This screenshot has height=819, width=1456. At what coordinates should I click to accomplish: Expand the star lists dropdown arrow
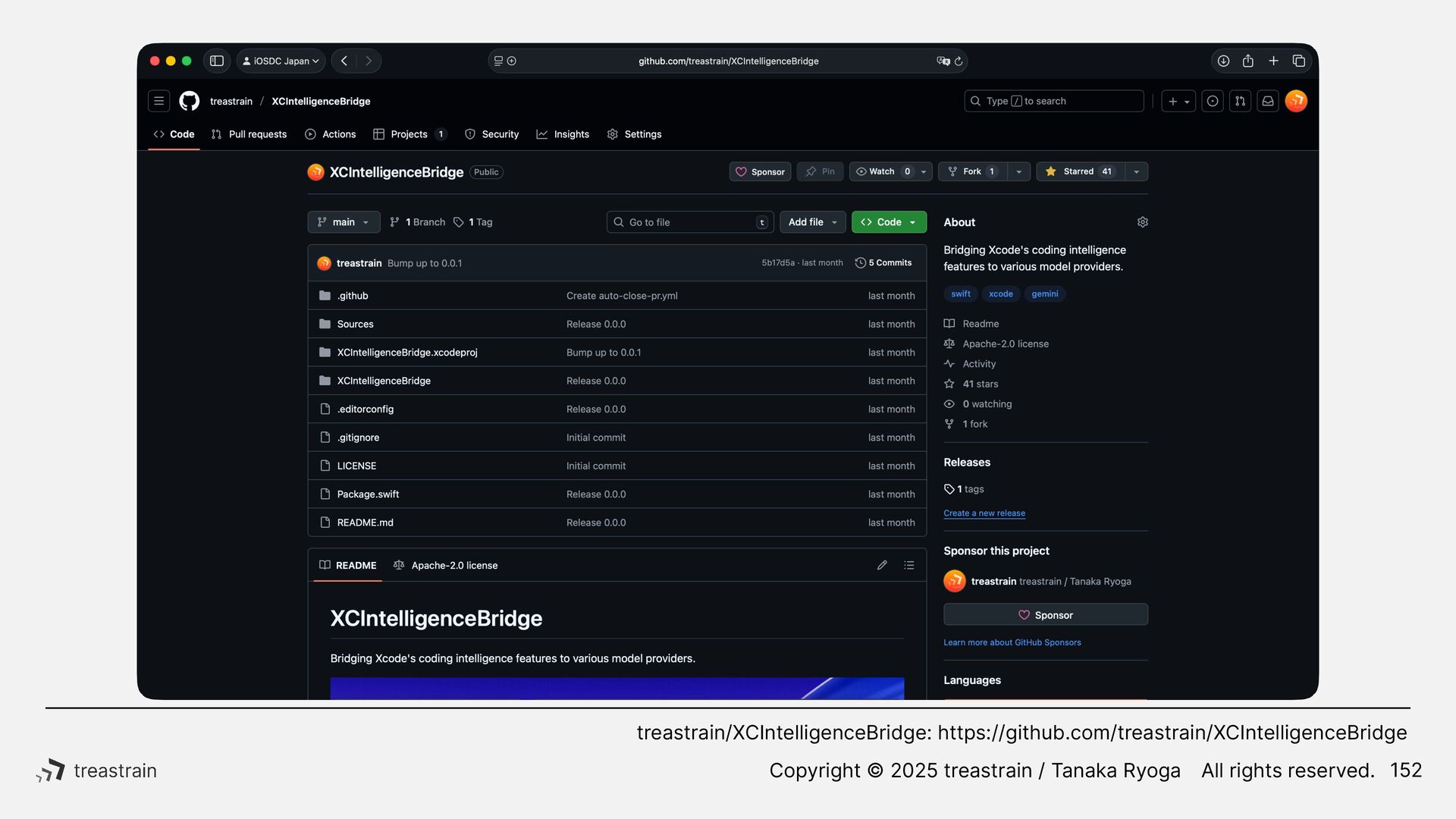click(1136, 171)
